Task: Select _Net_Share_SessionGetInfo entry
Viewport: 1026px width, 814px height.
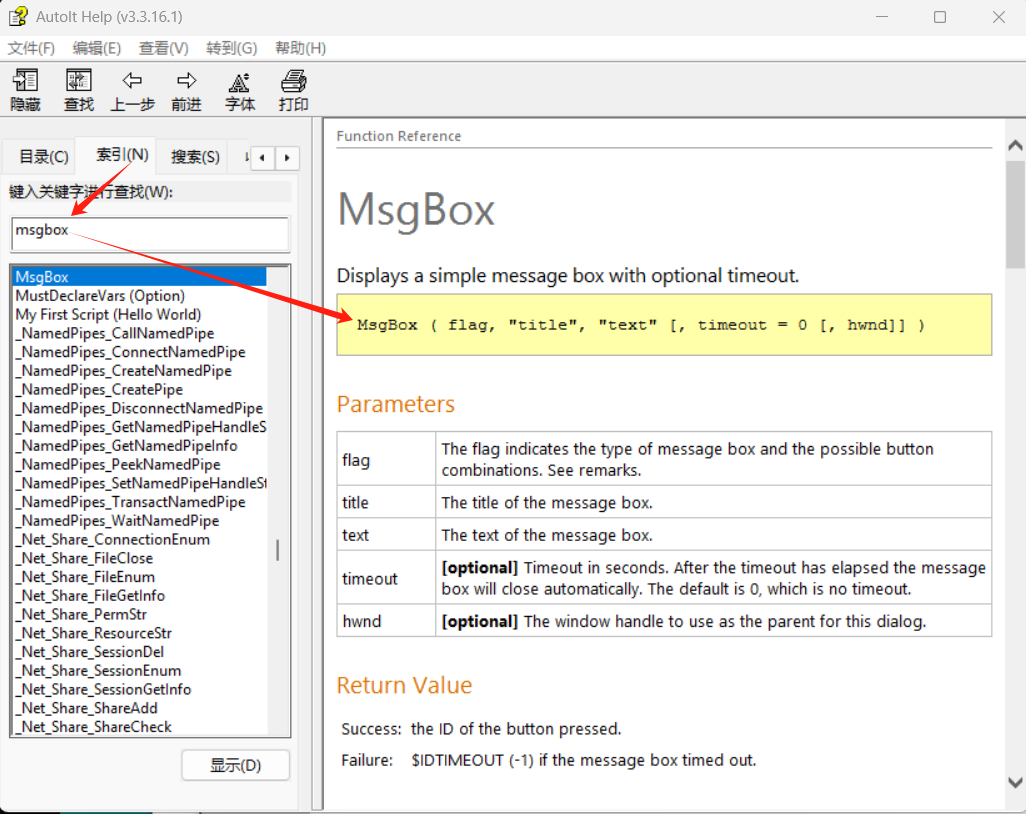Action: [x=103, y=690]
